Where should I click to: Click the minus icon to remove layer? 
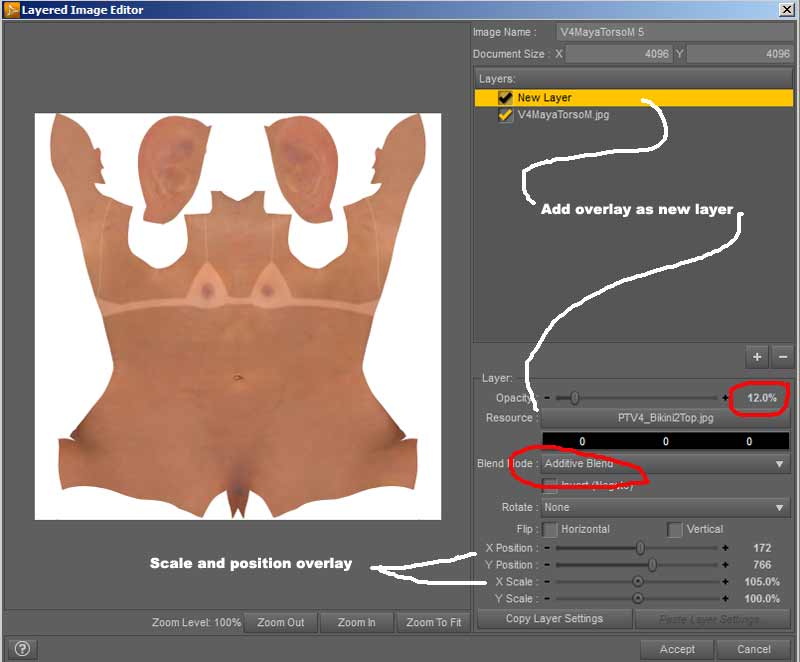(782, 357)
